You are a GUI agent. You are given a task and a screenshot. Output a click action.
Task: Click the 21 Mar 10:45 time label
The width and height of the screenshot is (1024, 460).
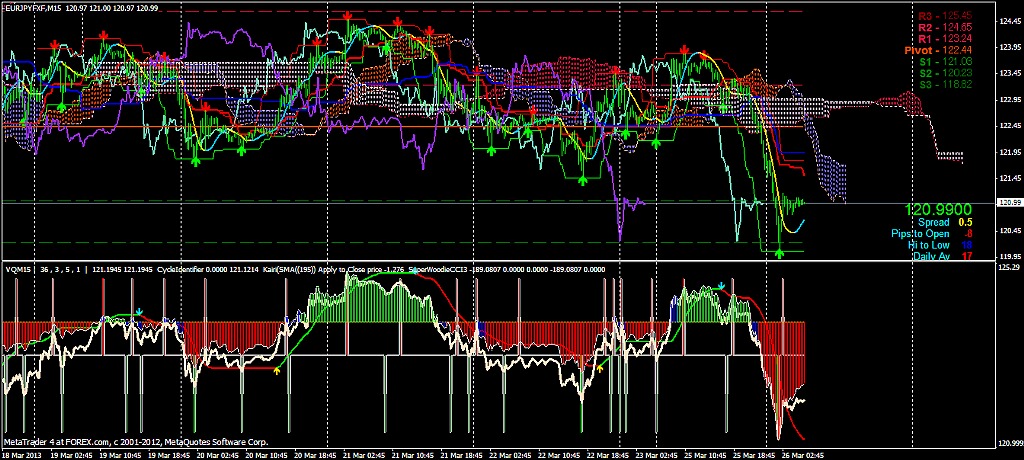tap(414, 455)
